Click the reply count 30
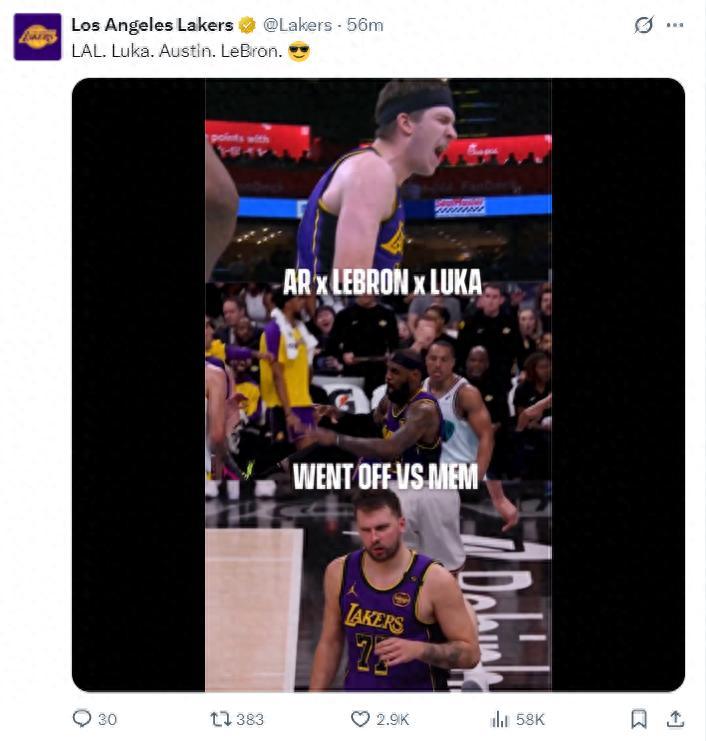Viewport: 706px width, 741px height. (107, 719)
